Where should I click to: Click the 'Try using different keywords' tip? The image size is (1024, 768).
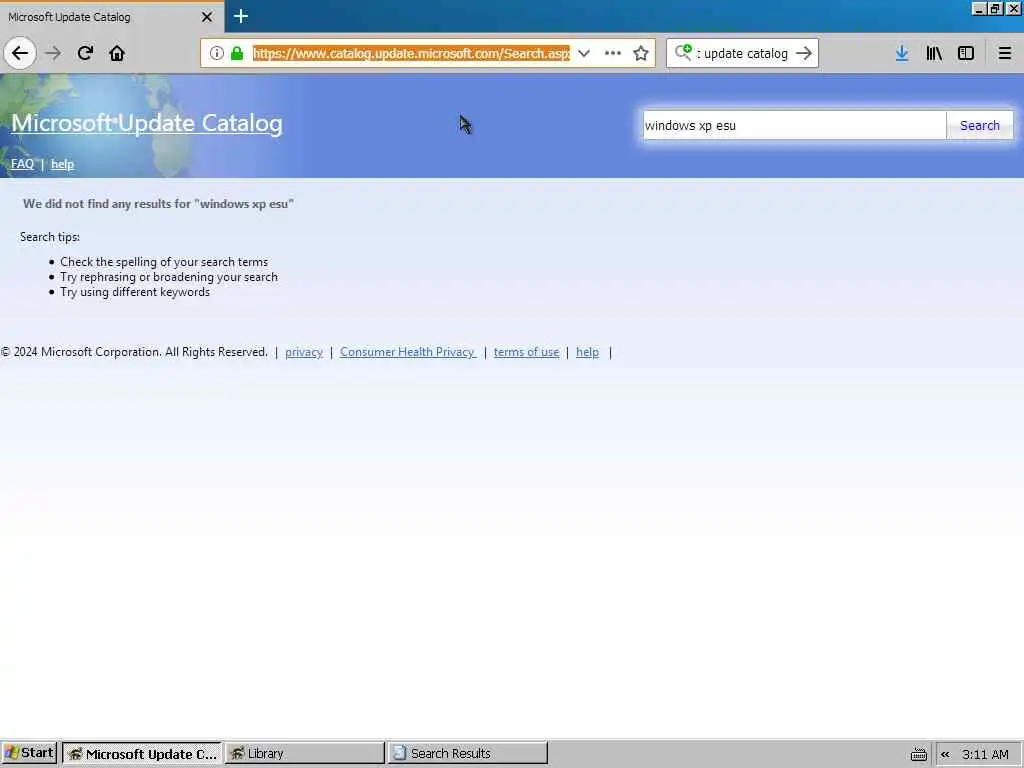coord(135,292)
